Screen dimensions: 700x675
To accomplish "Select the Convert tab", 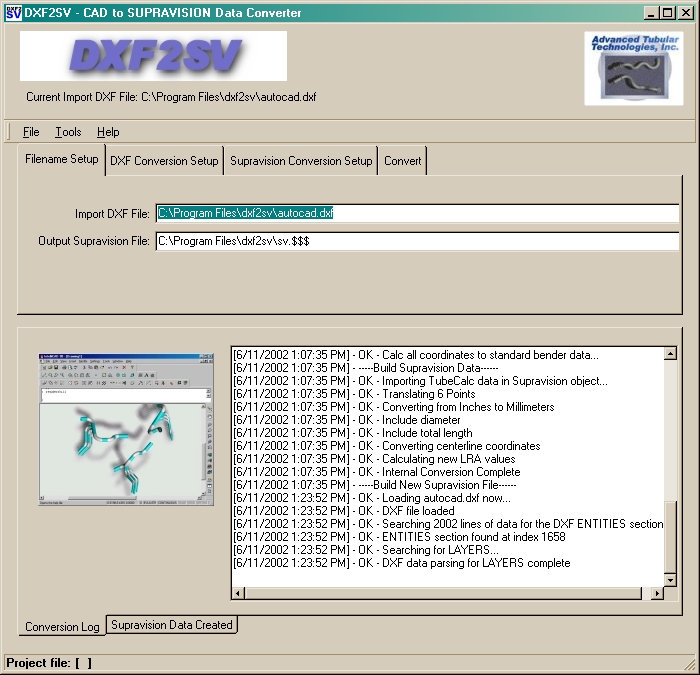I will (403, 161).
